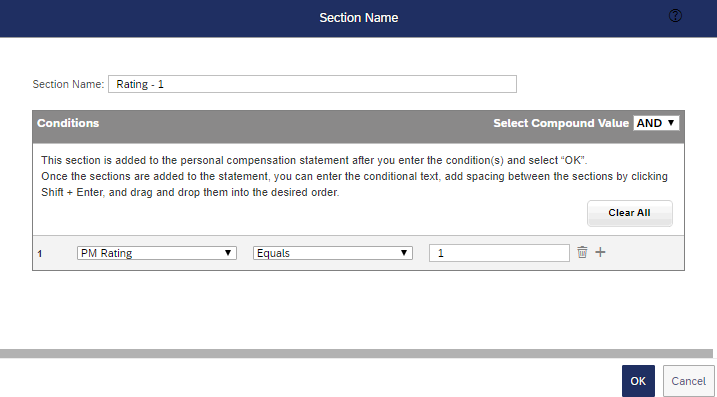Image resolution: width=717 pixels, height=397 pixels.
Task: Add a new condition with plus icon
Action: pyautogui.click(x=600, y=252)
